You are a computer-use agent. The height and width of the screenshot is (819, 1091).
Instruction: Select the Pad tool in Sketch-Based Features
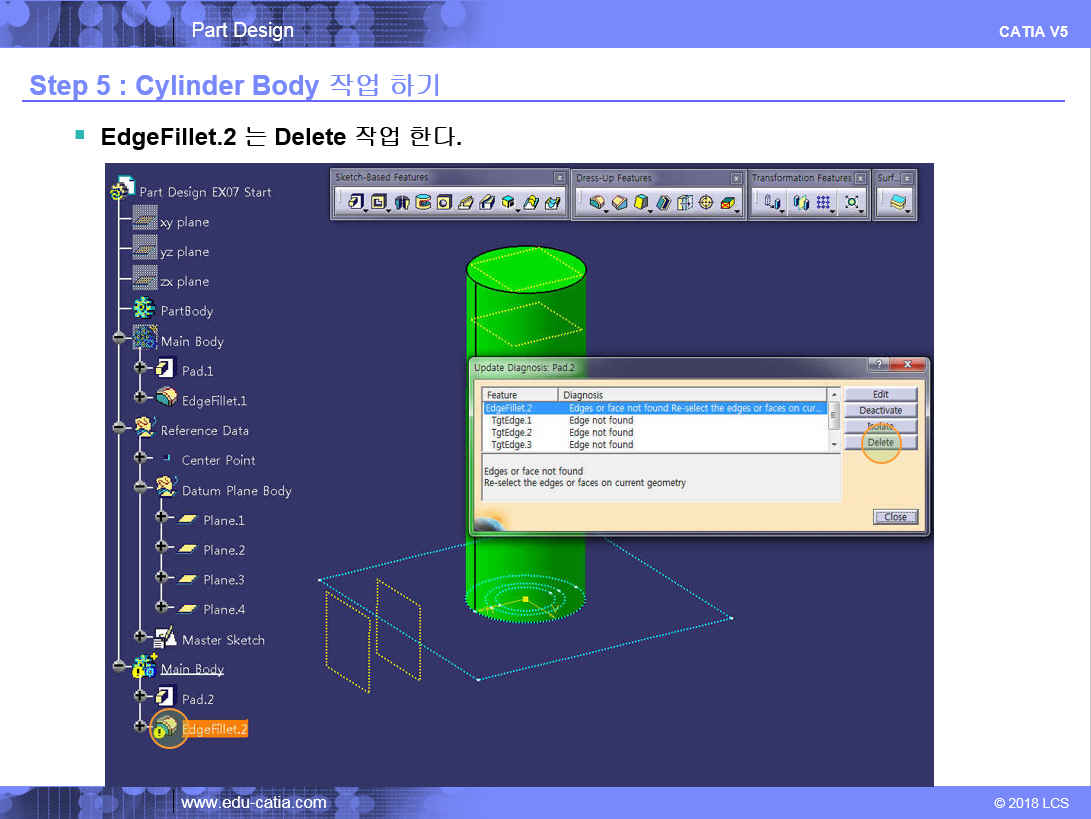coord(356,203)
